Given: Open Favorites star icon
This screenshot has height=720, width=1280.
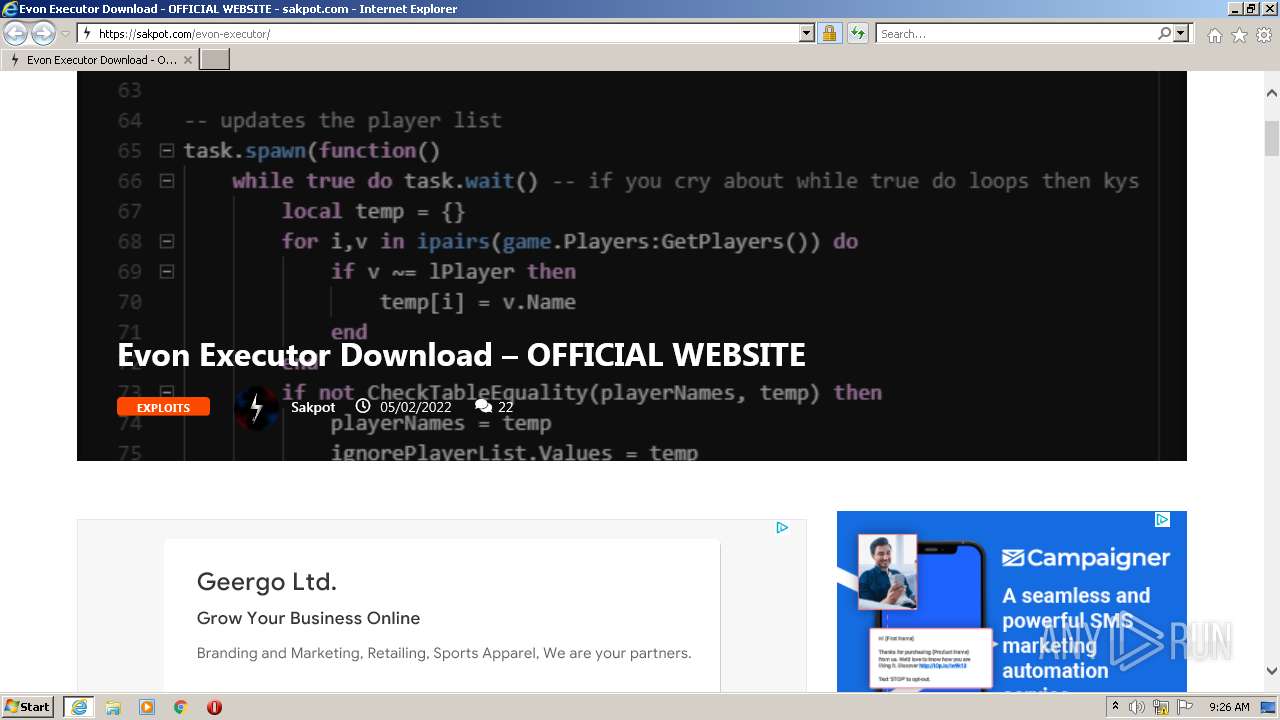Looking at the screenshot, I should (x=1239, y=35).
